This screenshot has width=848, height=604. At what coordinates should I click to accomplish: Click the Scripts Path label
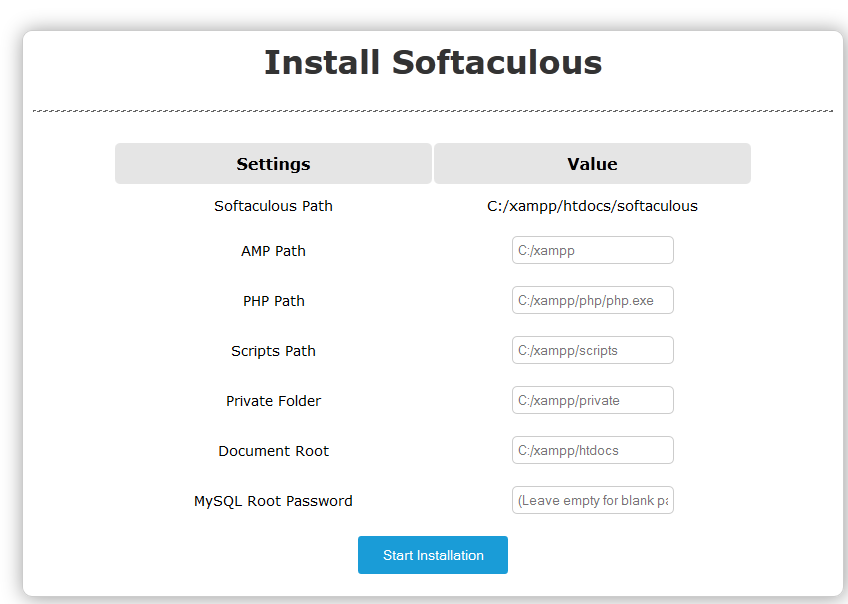[273, 351]
